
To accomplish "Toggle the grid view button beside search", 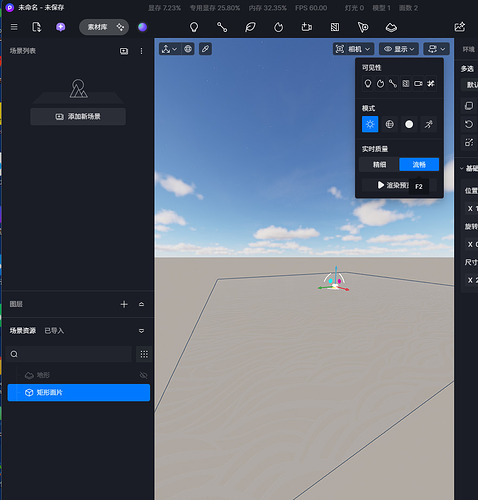I will 144,354.
